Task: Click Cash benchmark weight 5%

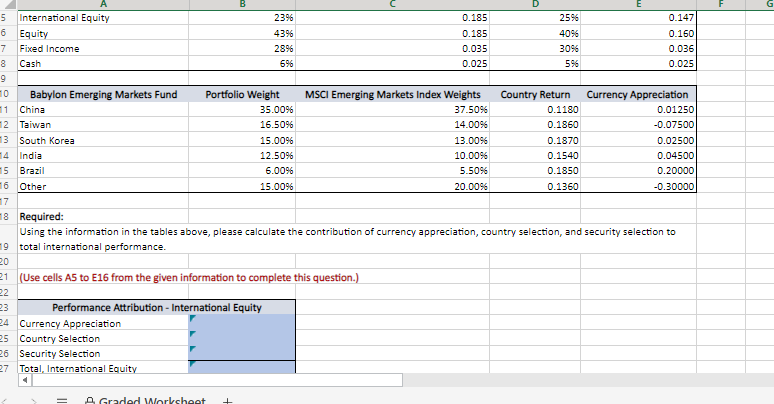Action: point(535,63)
